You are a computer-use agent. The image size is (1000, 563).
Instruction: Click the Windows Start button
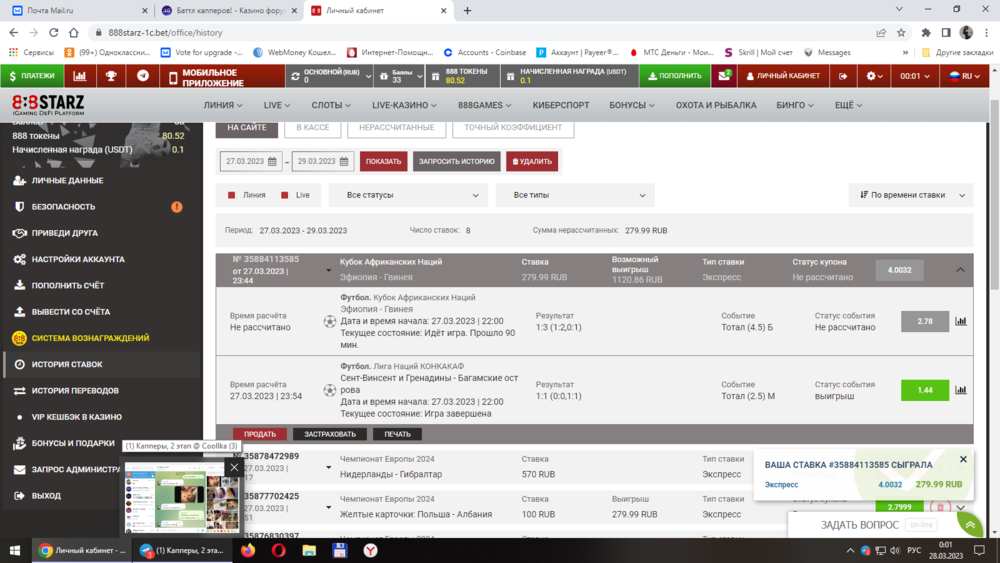pos(15,550)
